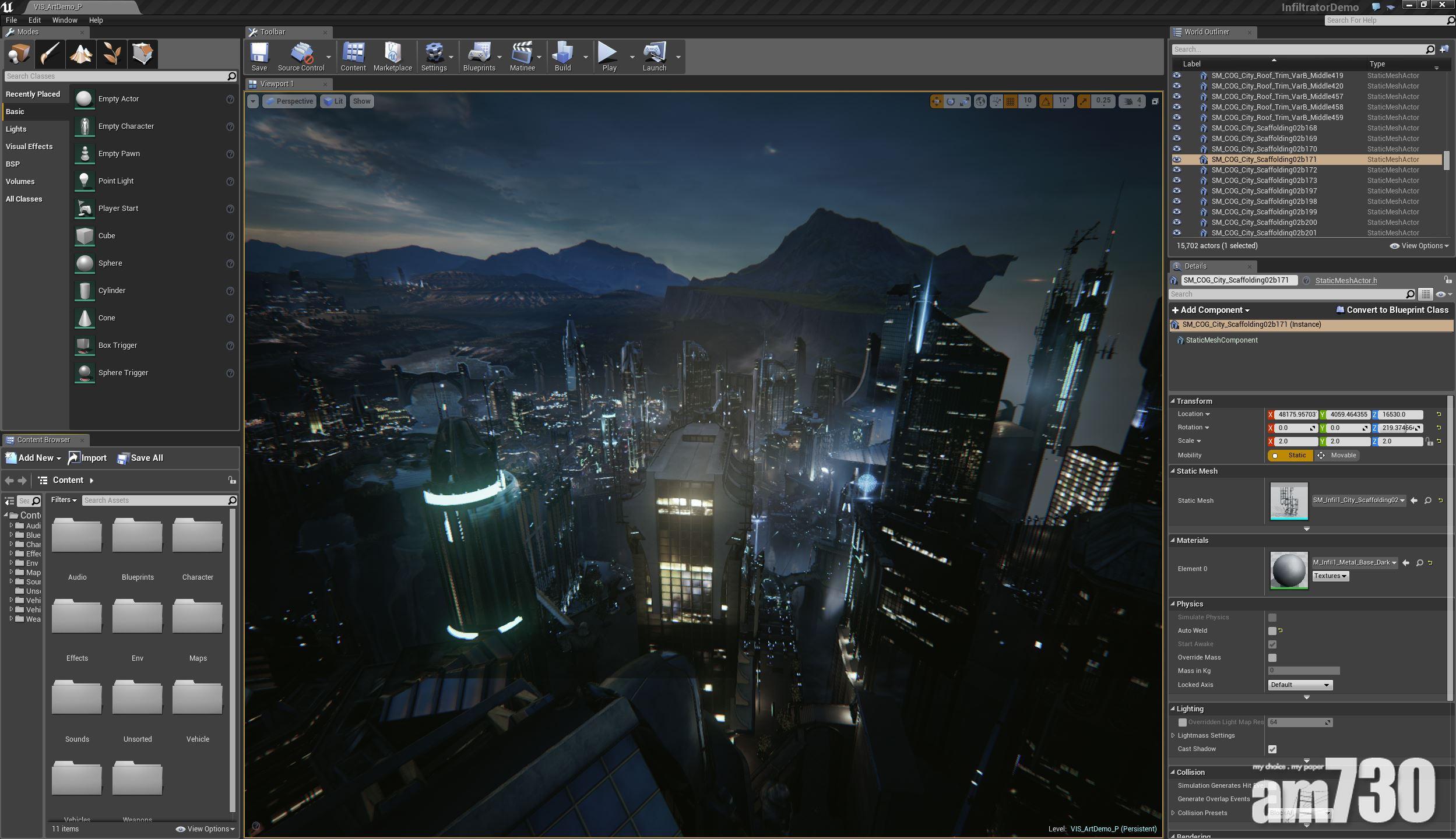Open the Locked Axis dropdown
This screenshot has width=1456, height=839.
tap(1299, 685)
